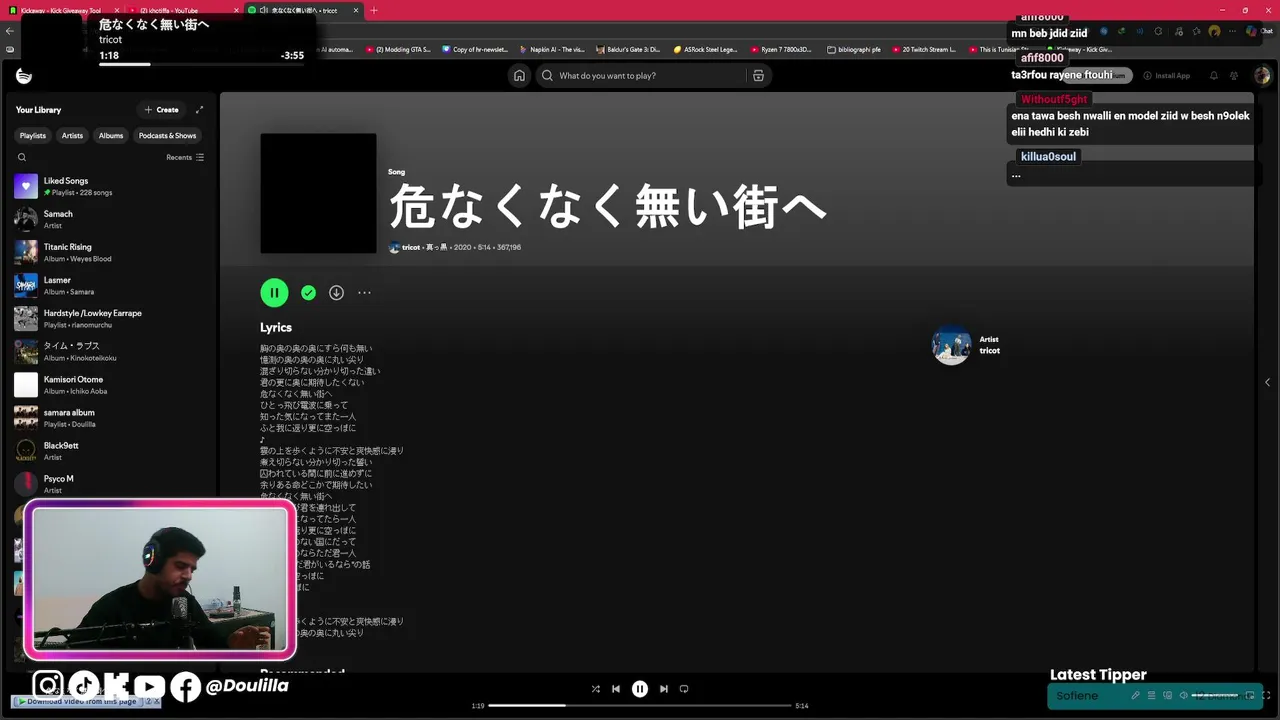Viewport: 1280px width, 720px height.
Task: Filter library by Playlists
Action: click(x=33, y=135)
